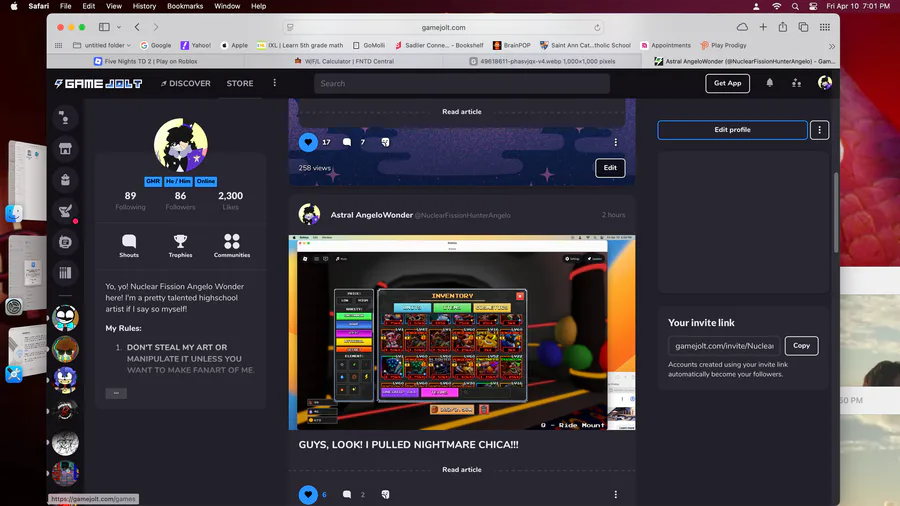The width and height of the screenshot is (900, 506).
Task: Open new tab with plus icon
Action: pyautogui.click(x=763, y=27)
